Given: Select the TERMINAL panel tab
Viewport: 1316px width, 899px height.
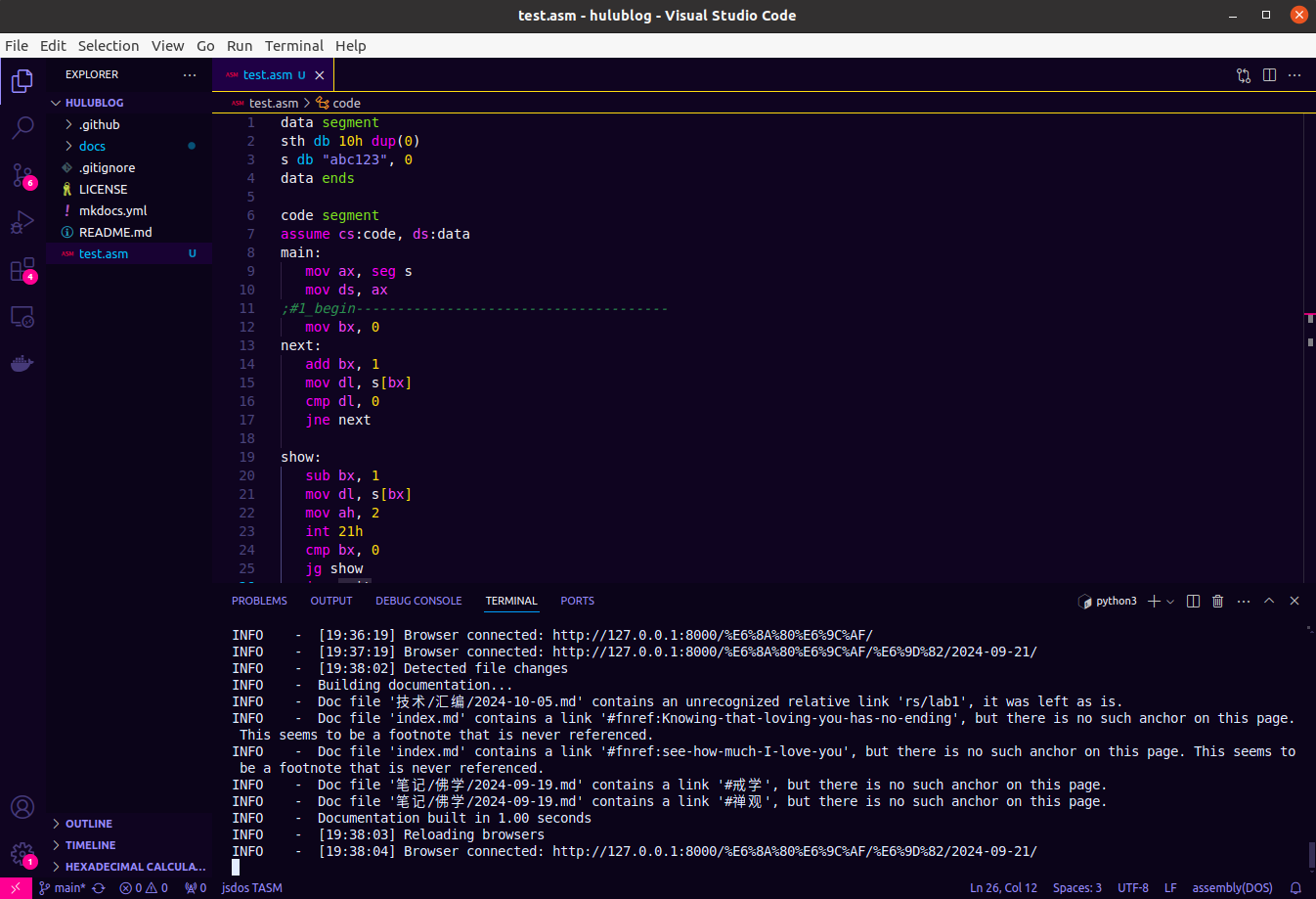Looking at the screenshot, I should point(511,602).
